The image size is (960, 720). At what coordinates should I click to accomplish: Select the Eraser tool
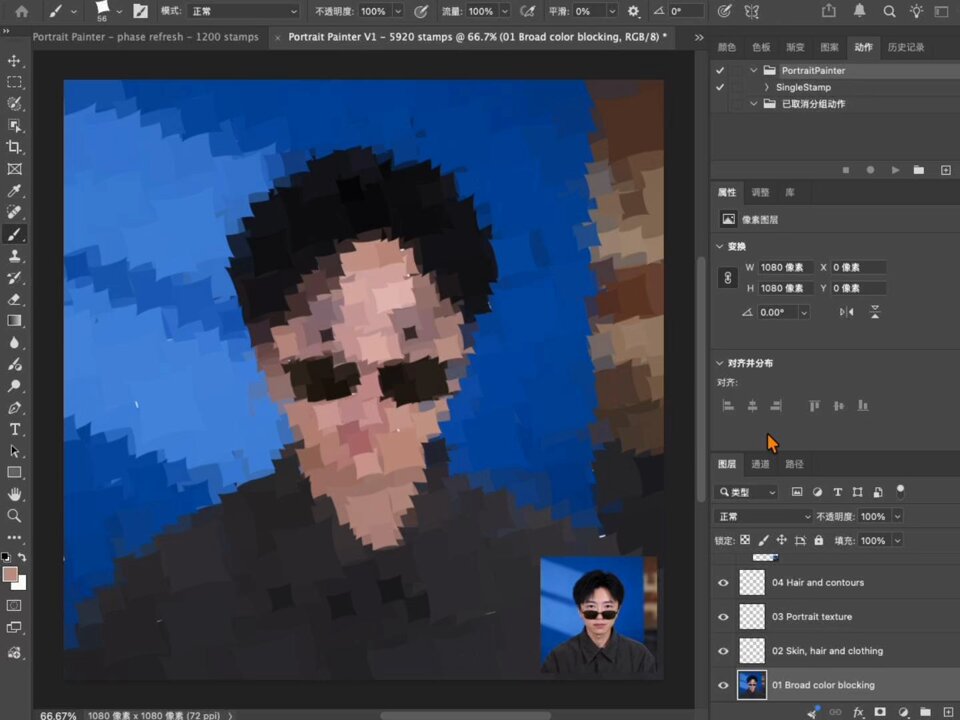[14, 299]
